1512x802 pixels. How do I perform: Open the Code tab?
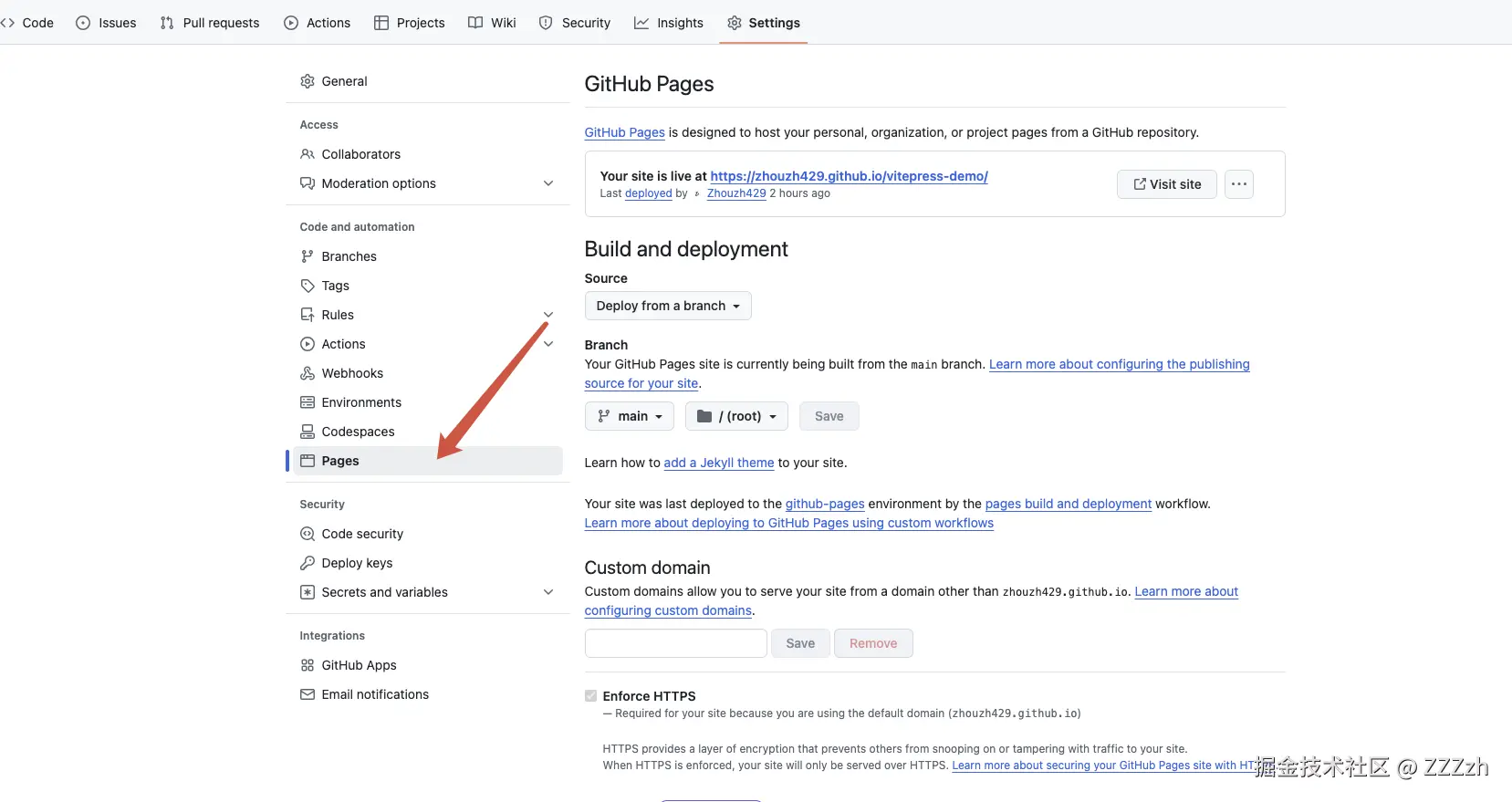(27, 23)
